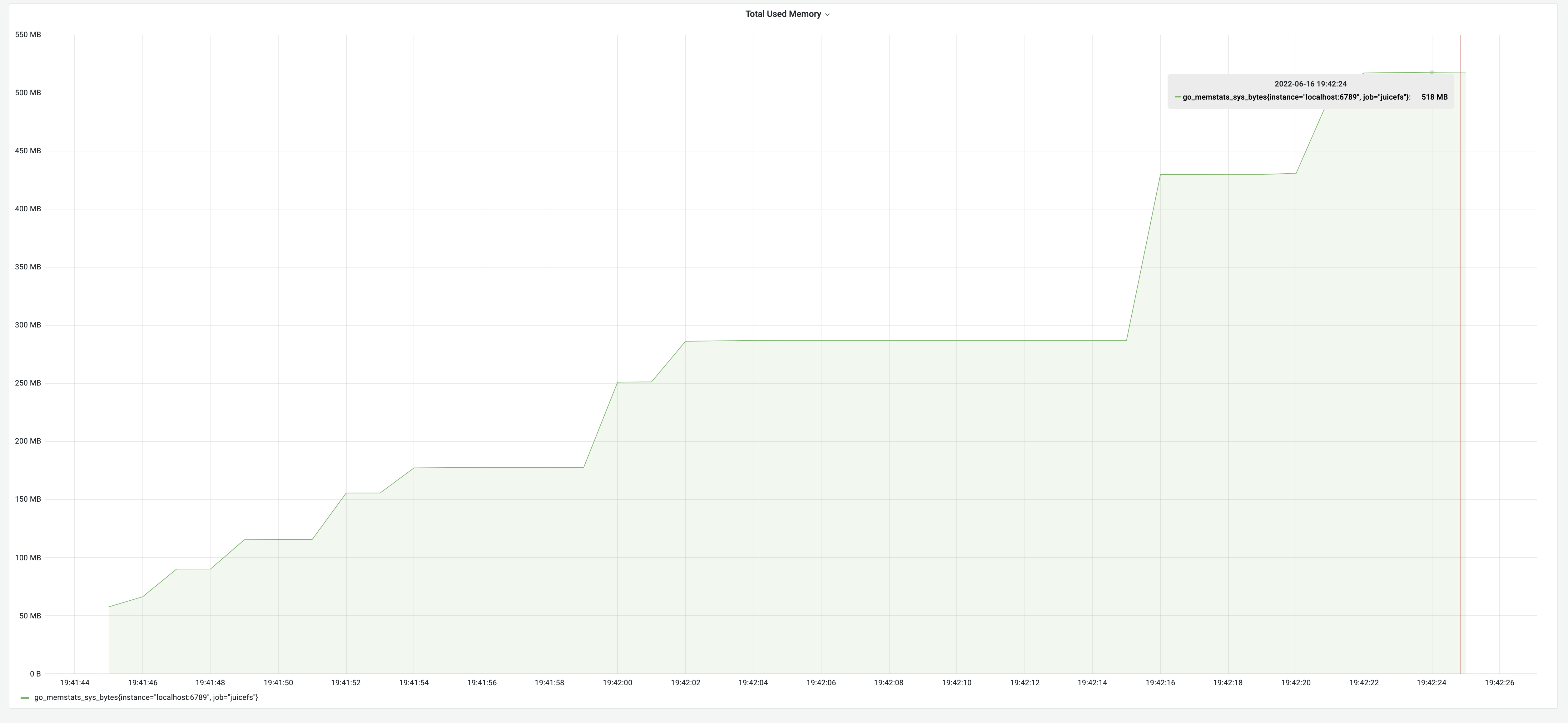Click the tooltip timestamp 2022-06-16 19:42:24
The width and height of the screenshot is (1568, 723).
(1311, 84)
